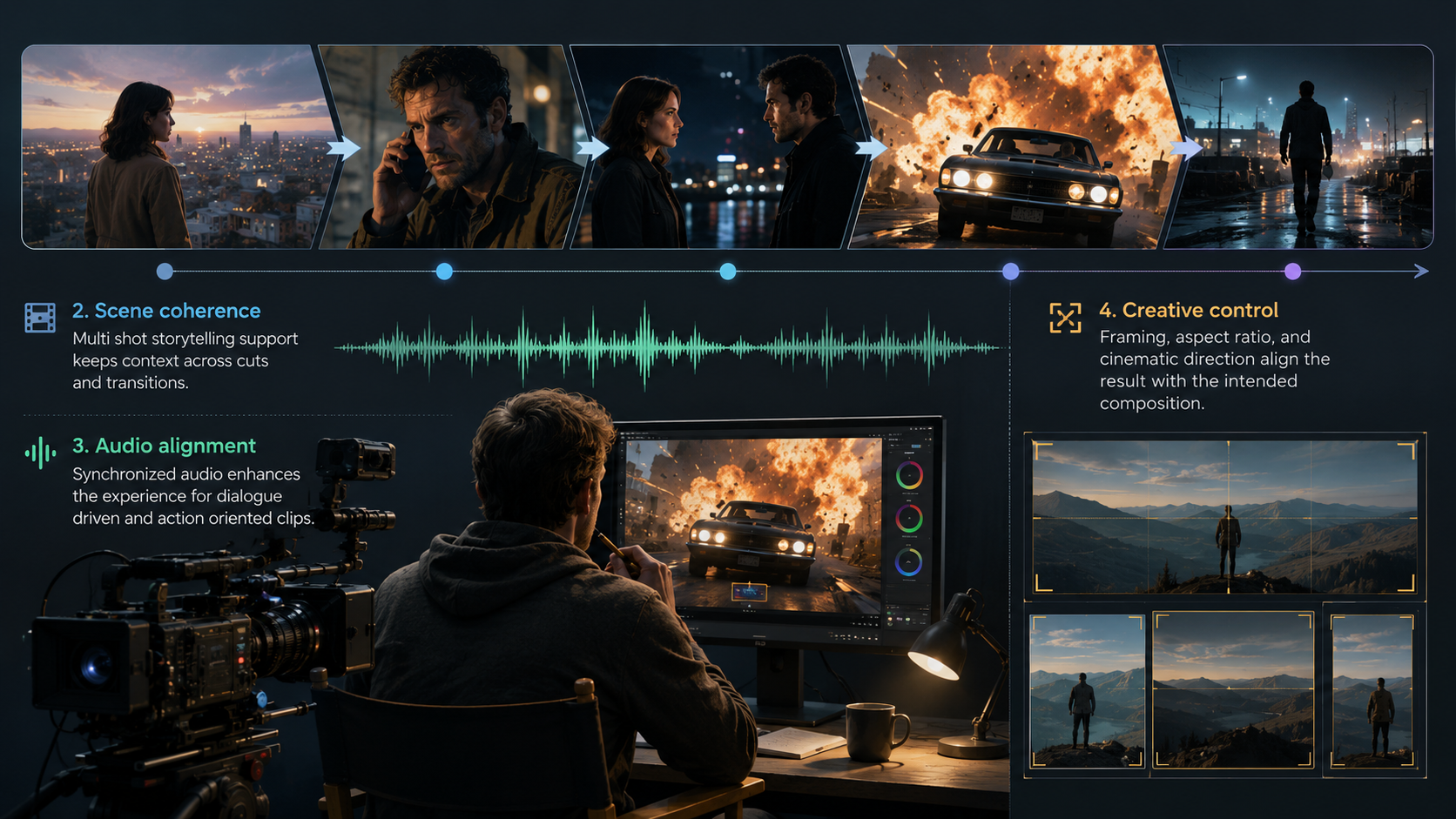Select the middle crop preview below the wide landscape
1456x819 pixels.
tap(1233, 689)
